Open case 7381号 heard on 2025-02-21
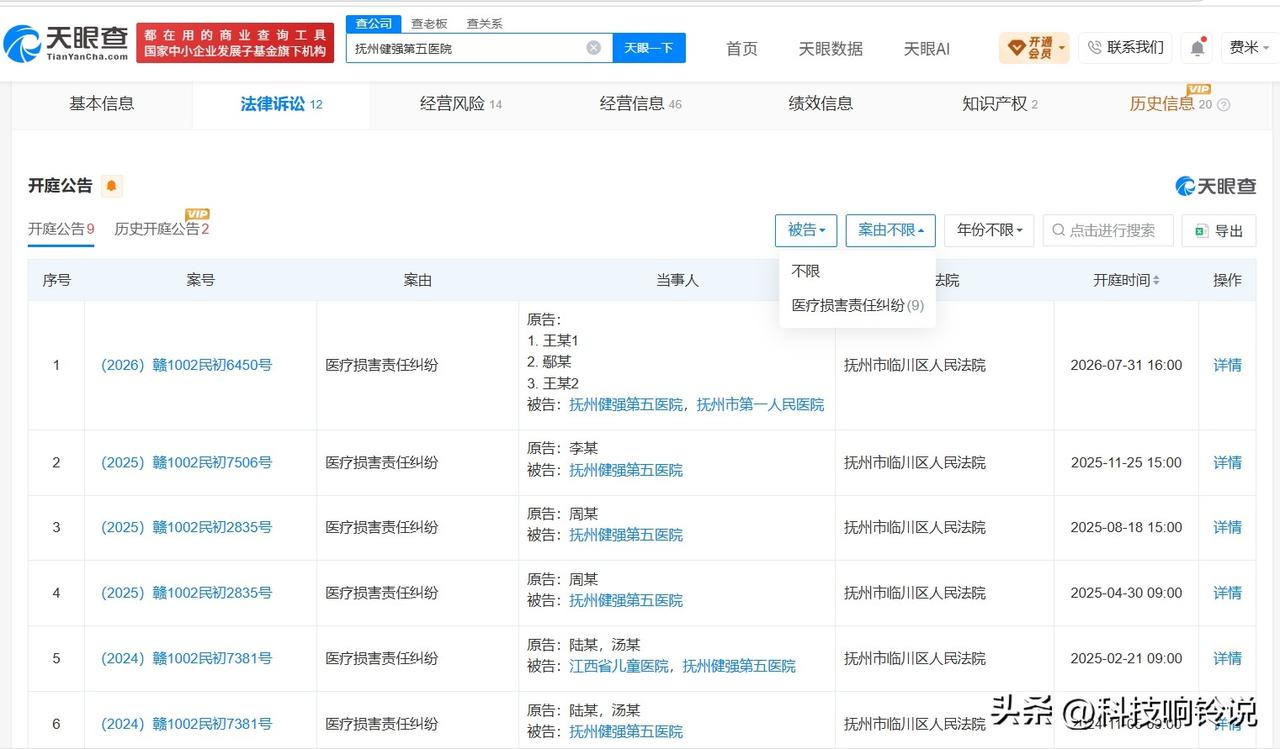The height and width of the screenshot is (749, 1280). (x=186, y=658)
